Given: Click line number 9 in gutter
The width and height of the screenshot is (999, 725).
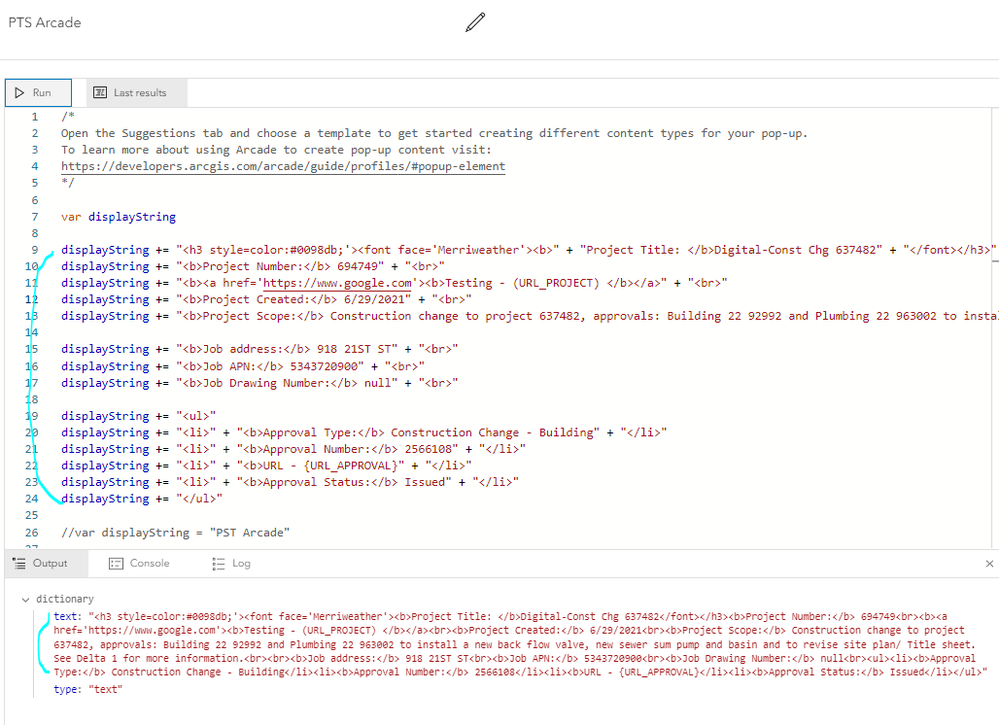Looking at the screenshot, I should (34, 250).
